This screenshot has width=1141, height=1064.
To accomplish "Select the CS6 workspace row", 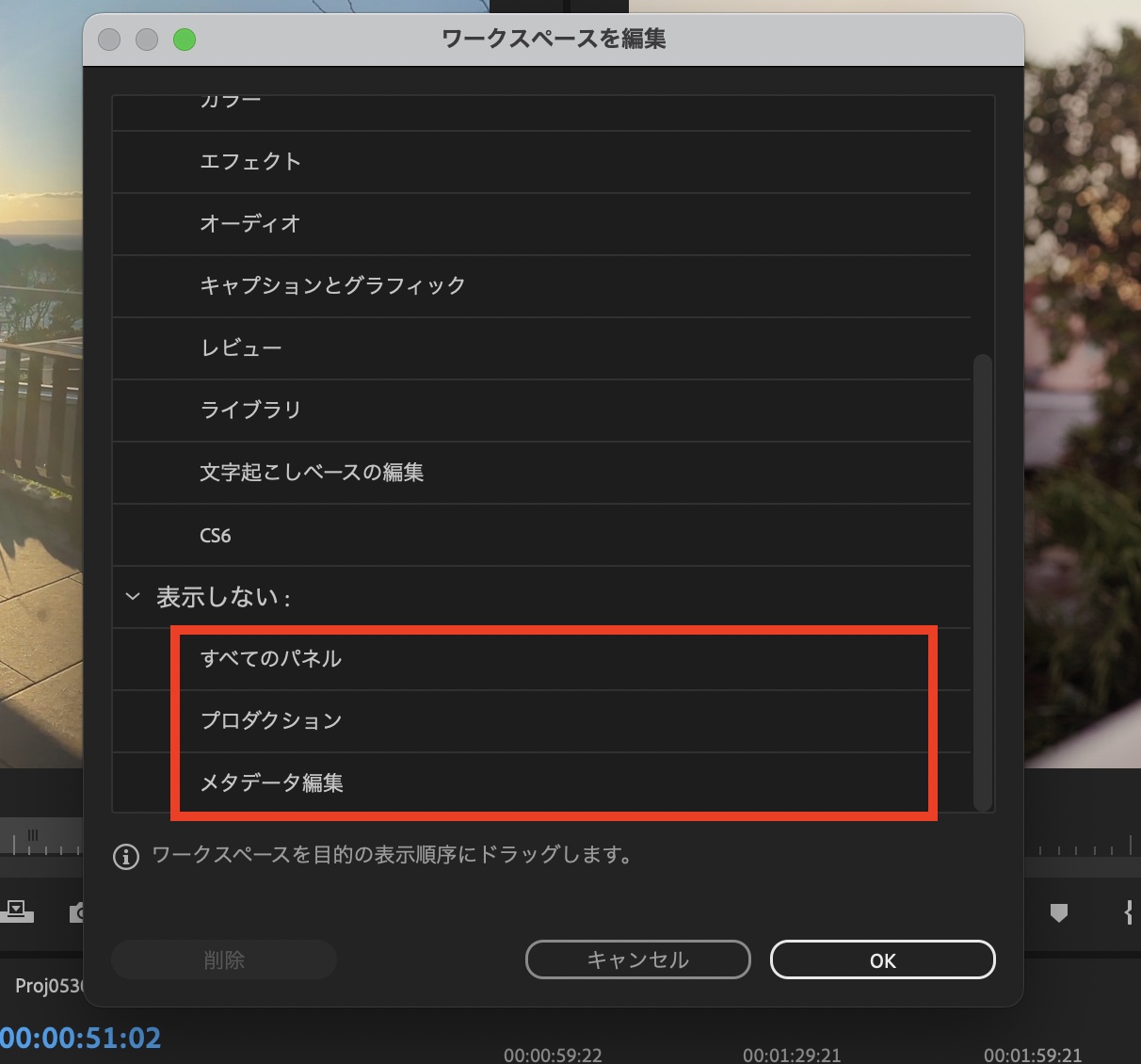I will pos(541,535).
